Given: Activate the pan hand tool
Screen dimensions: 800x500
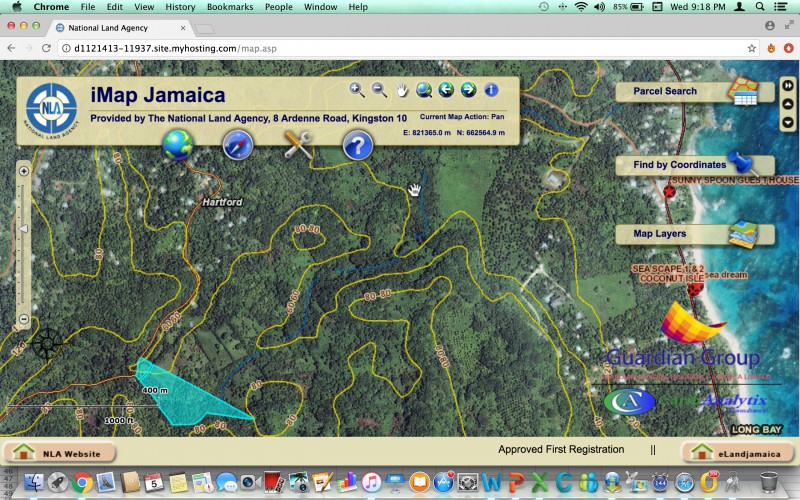Looking at the screenshot, I should (402, 90).
